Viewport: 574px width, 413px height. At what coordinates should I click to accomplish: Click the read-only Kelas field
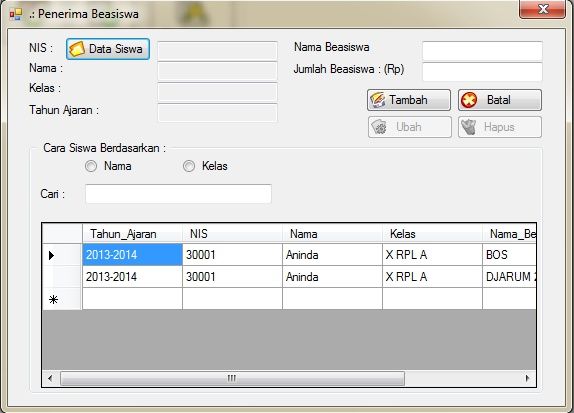click(217, 92)
